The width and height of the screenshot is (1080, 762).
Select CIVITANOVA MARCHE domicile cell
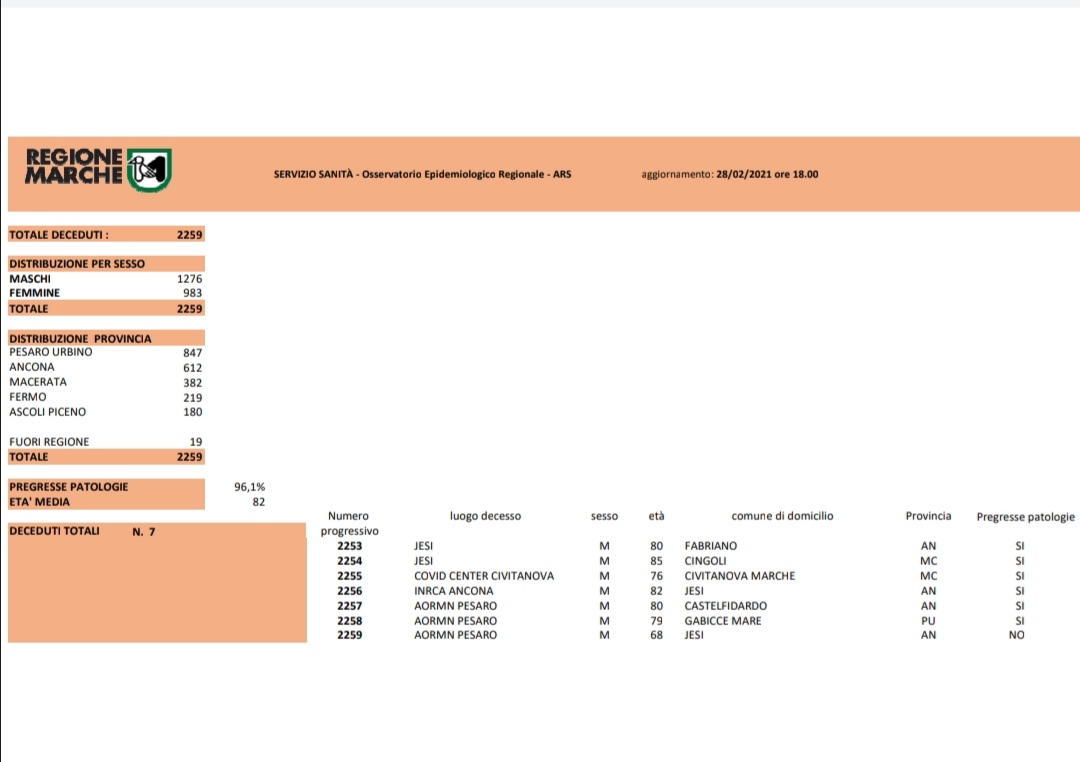(740, 576)
